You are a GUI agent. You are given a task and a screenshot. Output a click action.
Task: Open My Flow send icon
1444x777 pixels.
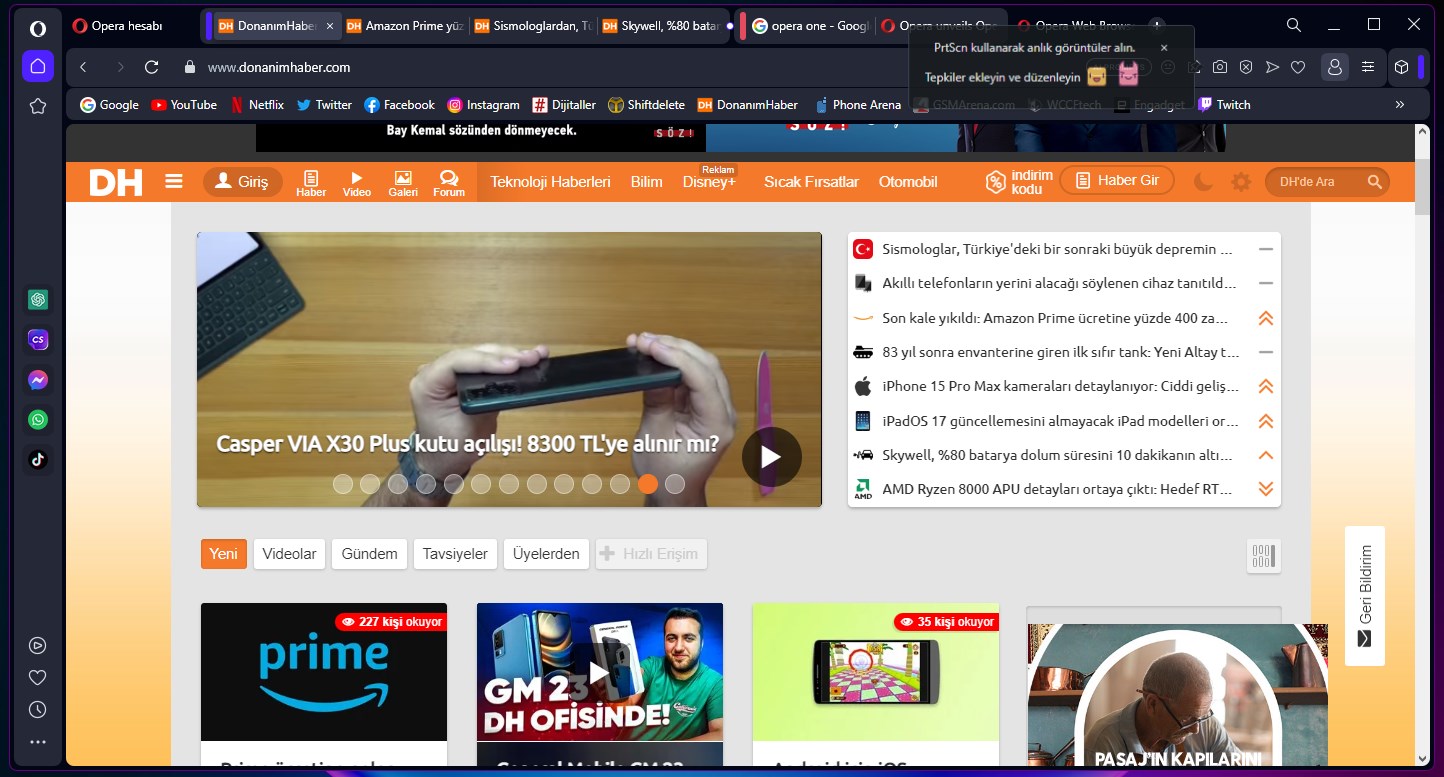click(1272, 67)
